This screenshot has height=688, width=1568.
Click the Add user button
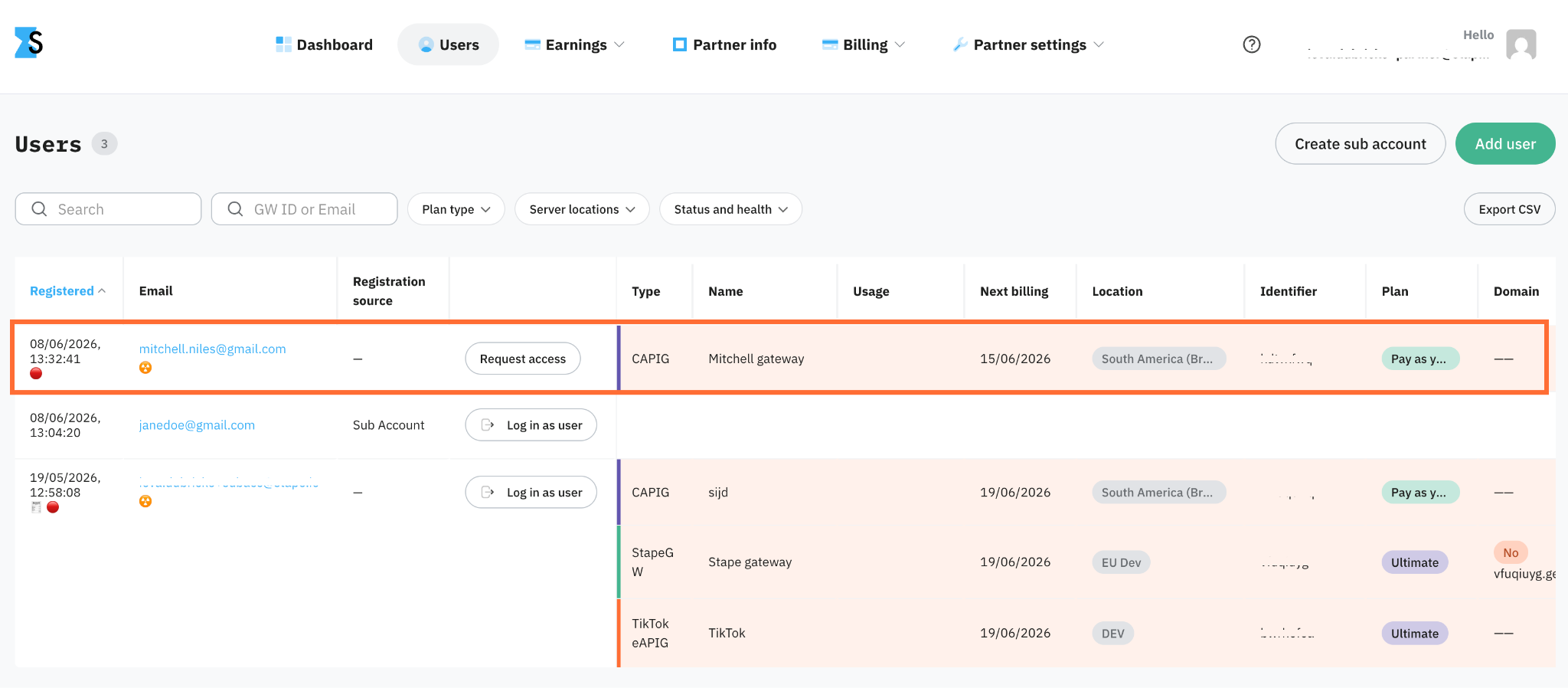[1505, 144]
